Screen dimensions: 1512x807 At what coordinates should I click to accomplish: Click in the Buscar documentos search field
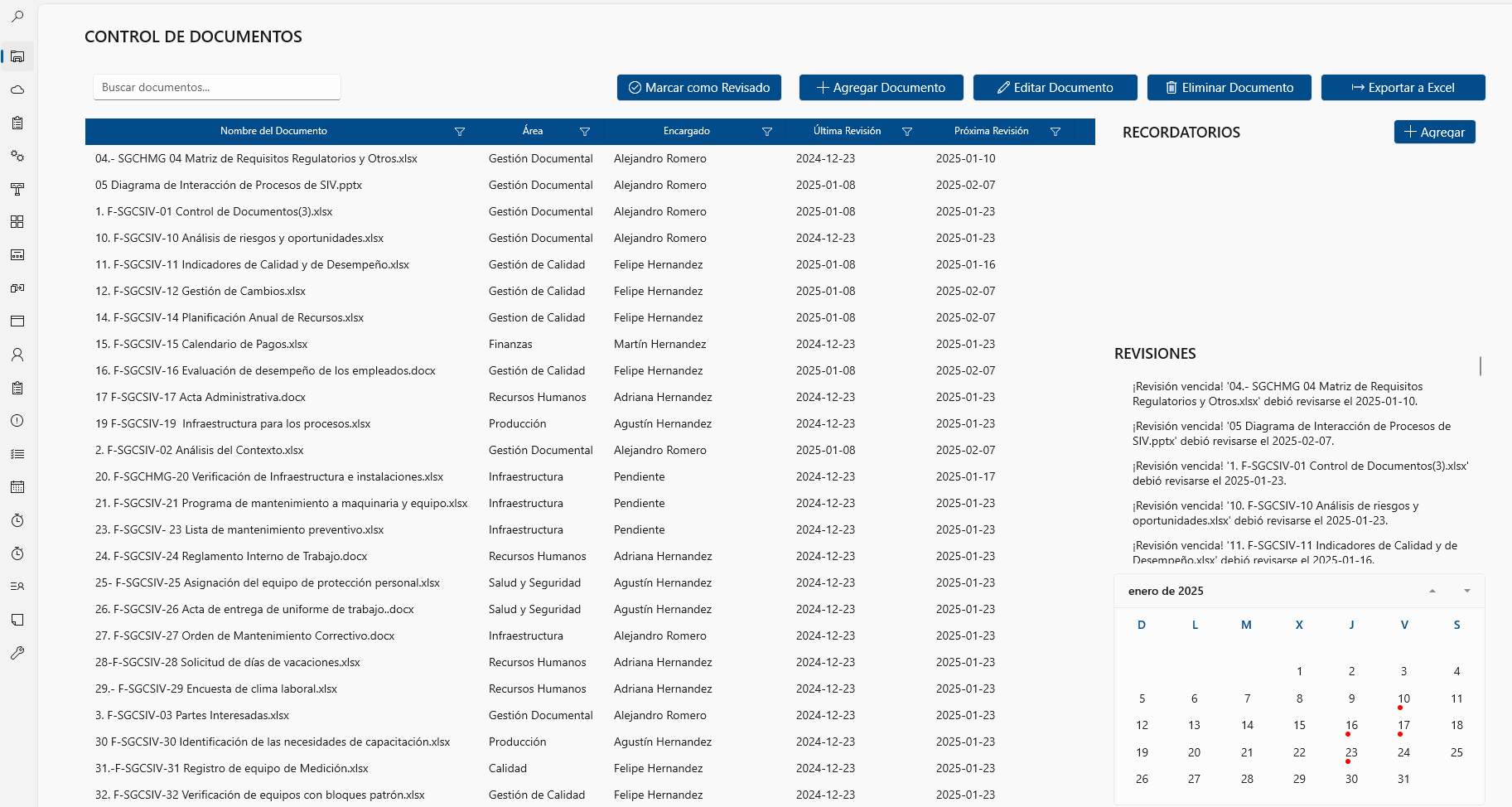(217, 87)
